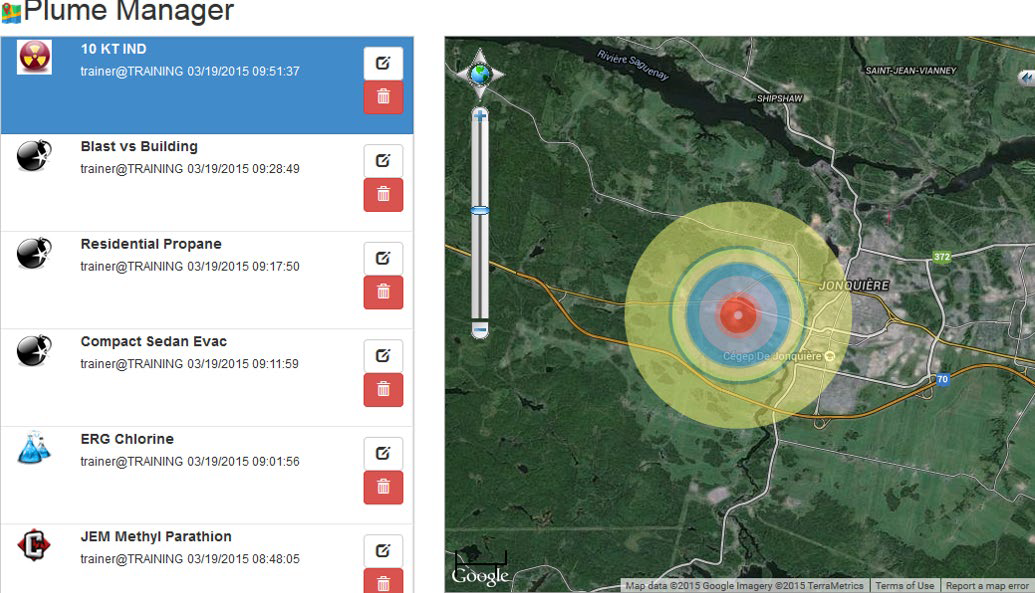Select the Compact Sedan Evac entry title

coord(153,341)
